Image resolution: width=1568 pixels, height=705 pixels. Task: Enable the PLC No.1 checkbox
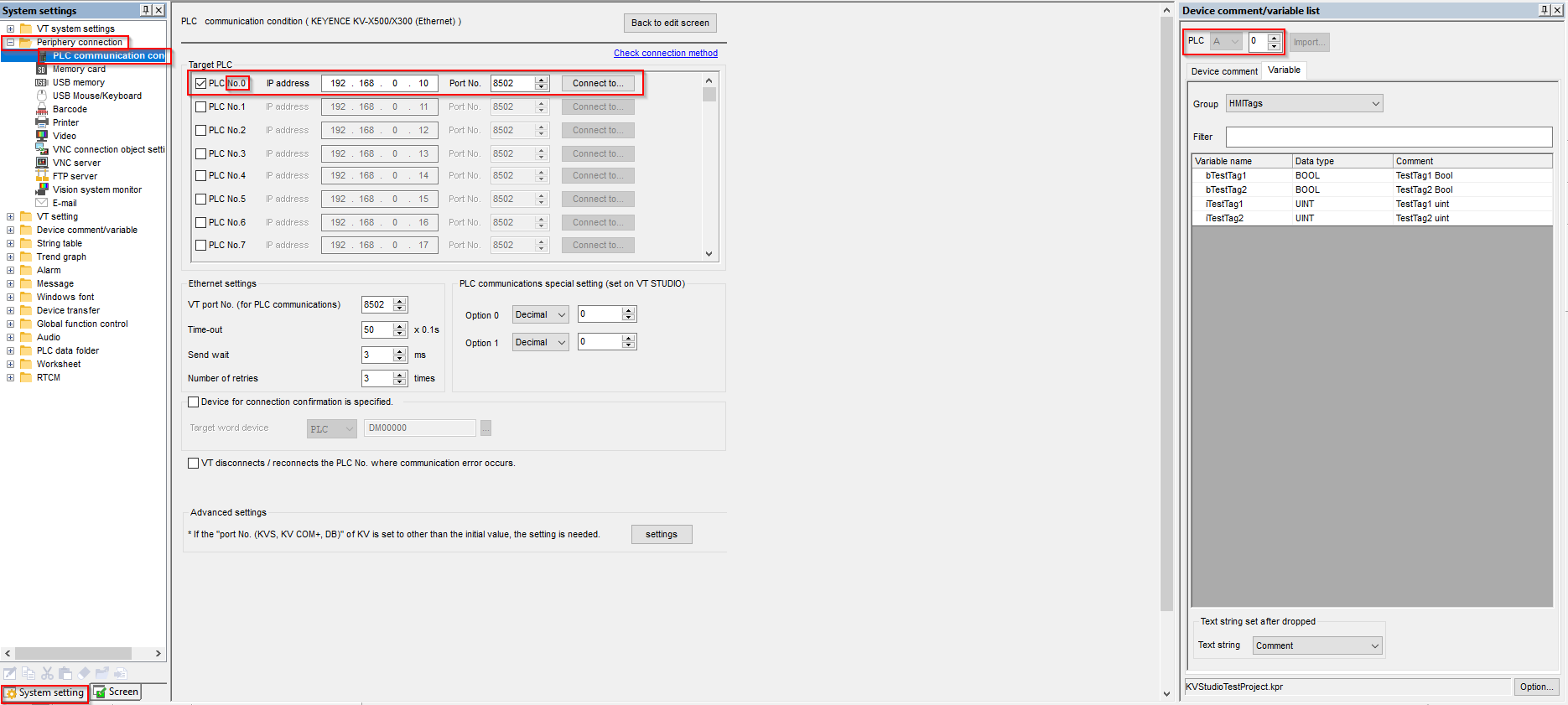point(200,106)
